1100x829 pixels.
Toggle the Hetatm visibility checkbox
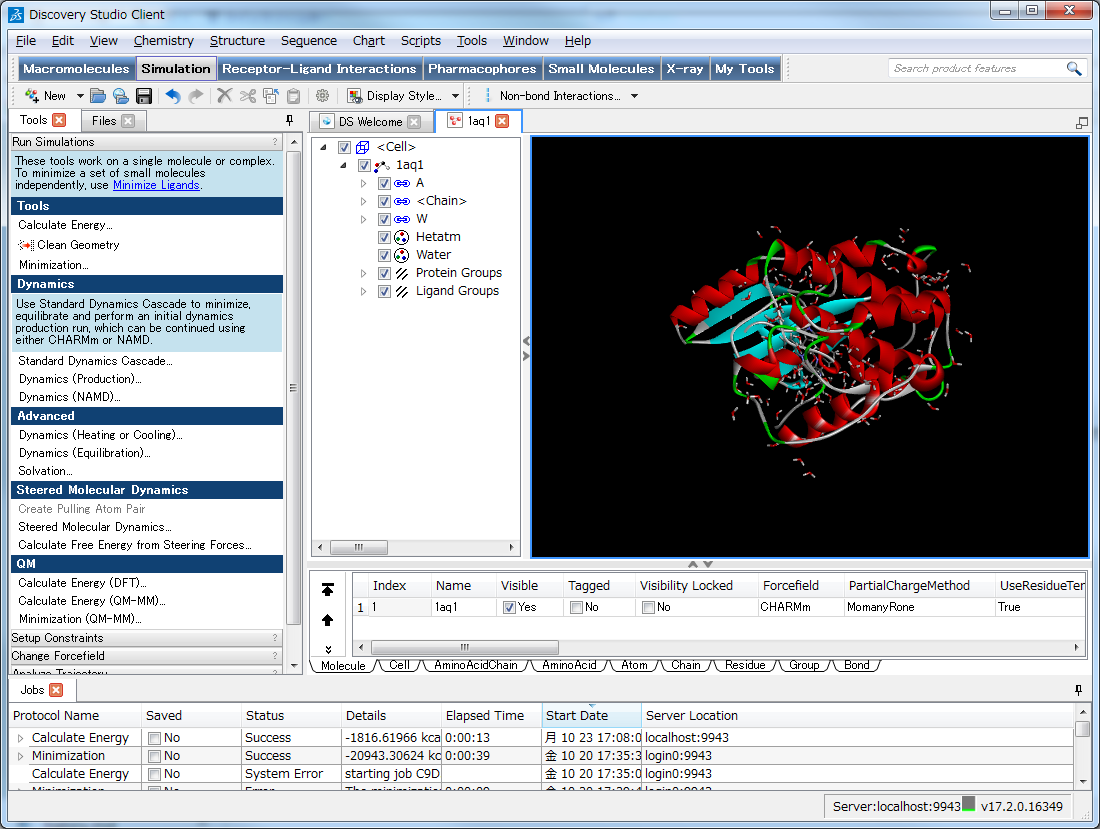[x=384, y=237]
